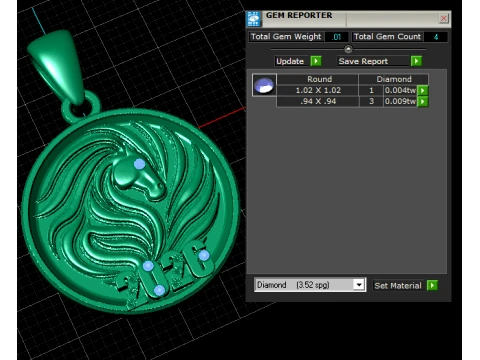The image size is (480, 360).
Task: Click green arrow for 0.009tw row
Action: [x=423, y=101]
